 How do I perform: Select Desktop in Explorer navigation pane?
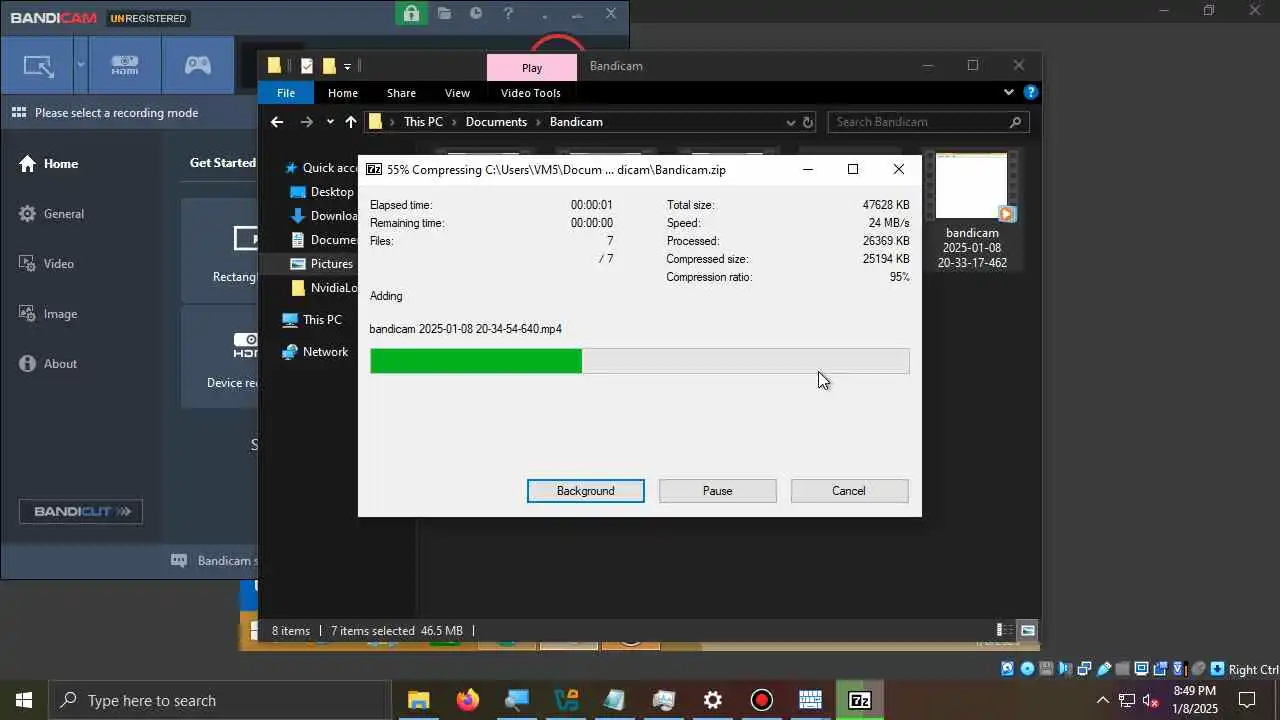pos(322,192)
